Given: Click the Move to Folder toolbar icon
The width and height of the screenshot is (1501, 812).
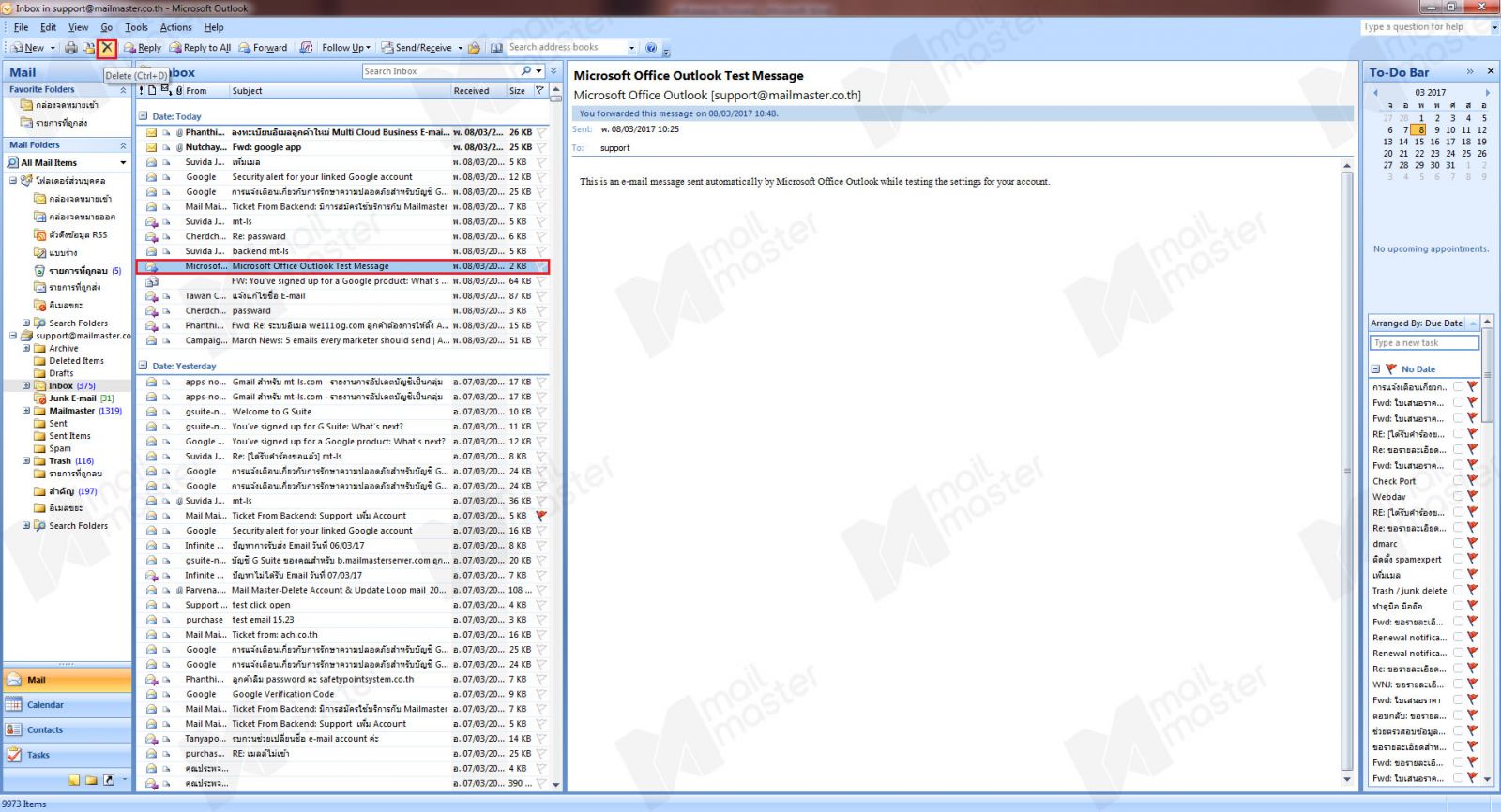Looking at the screenshot, I should click(89, 48).
